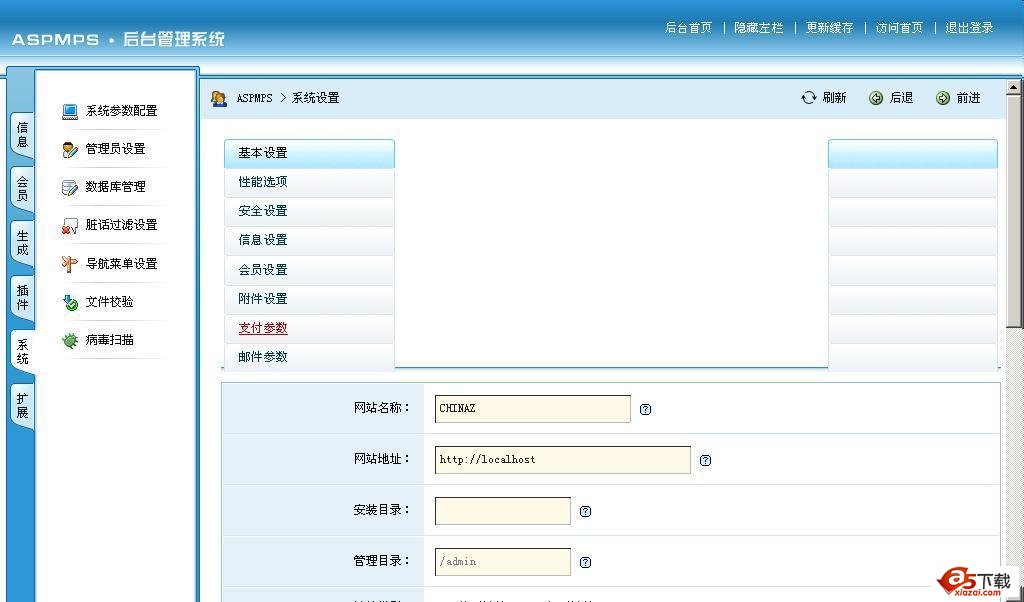
Task: Switch to the 扩展 vertical tab
Action: pos(22,406)
